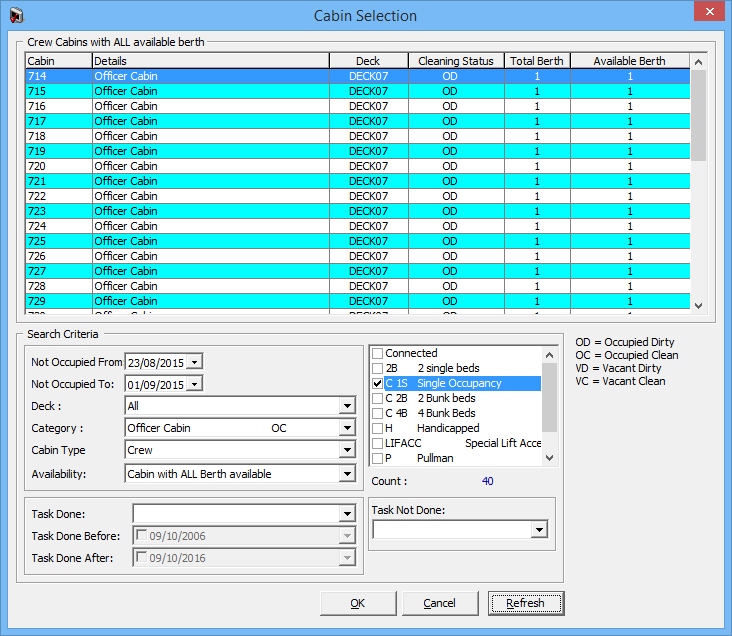Toggle Task Done Before date checkbox
Screen dimensions: 732x636
(141, 535)
